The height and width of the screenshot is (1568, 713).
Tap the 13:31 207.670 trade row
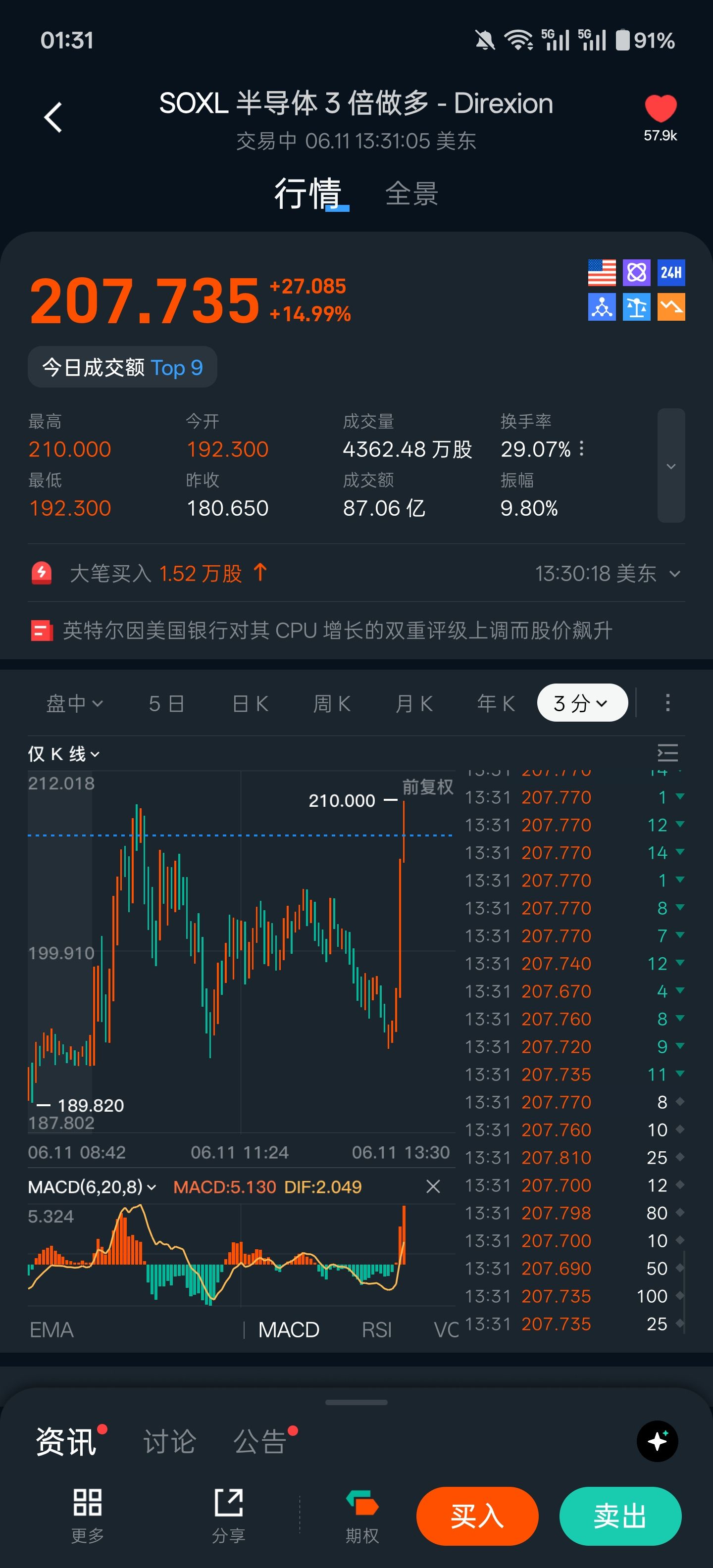pyautogui.click(x=575, y=991)
